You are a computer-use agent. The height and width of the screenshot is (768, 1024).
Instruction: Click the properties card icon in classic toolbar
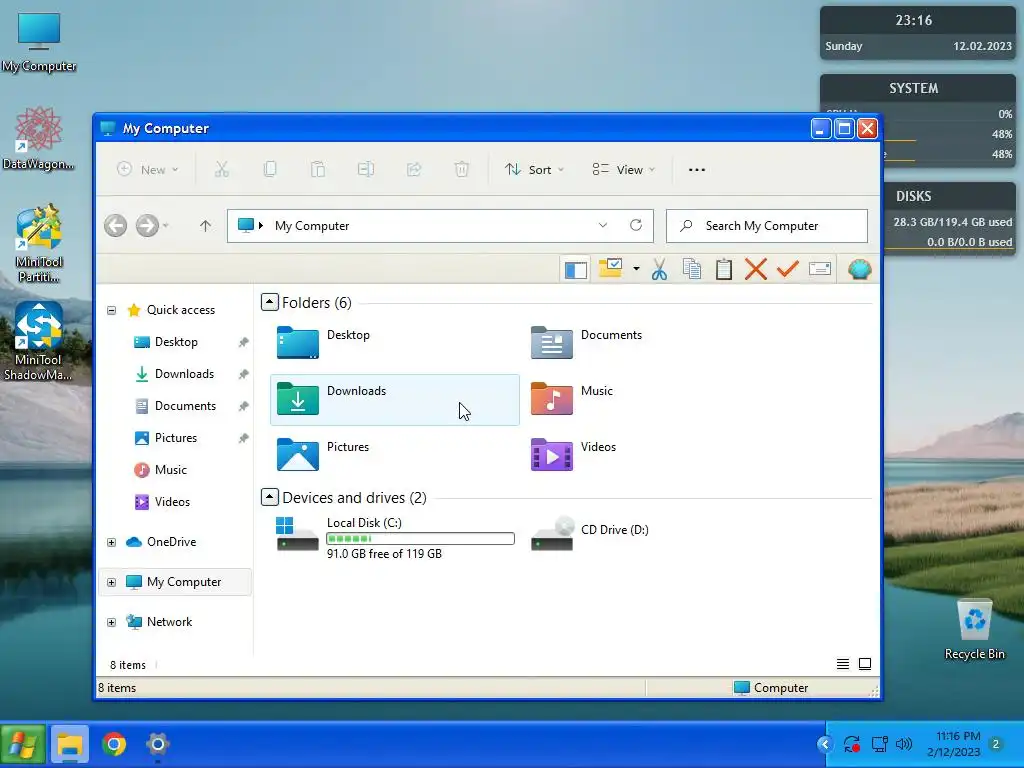pos(820,268)
